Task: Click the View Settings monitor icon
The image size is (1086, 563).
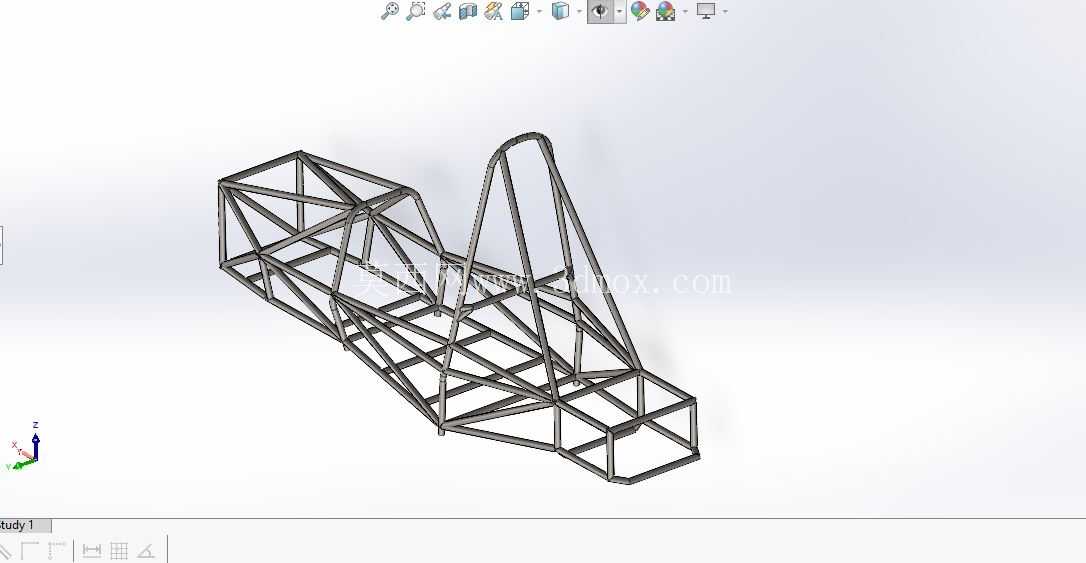Action: 706,11
